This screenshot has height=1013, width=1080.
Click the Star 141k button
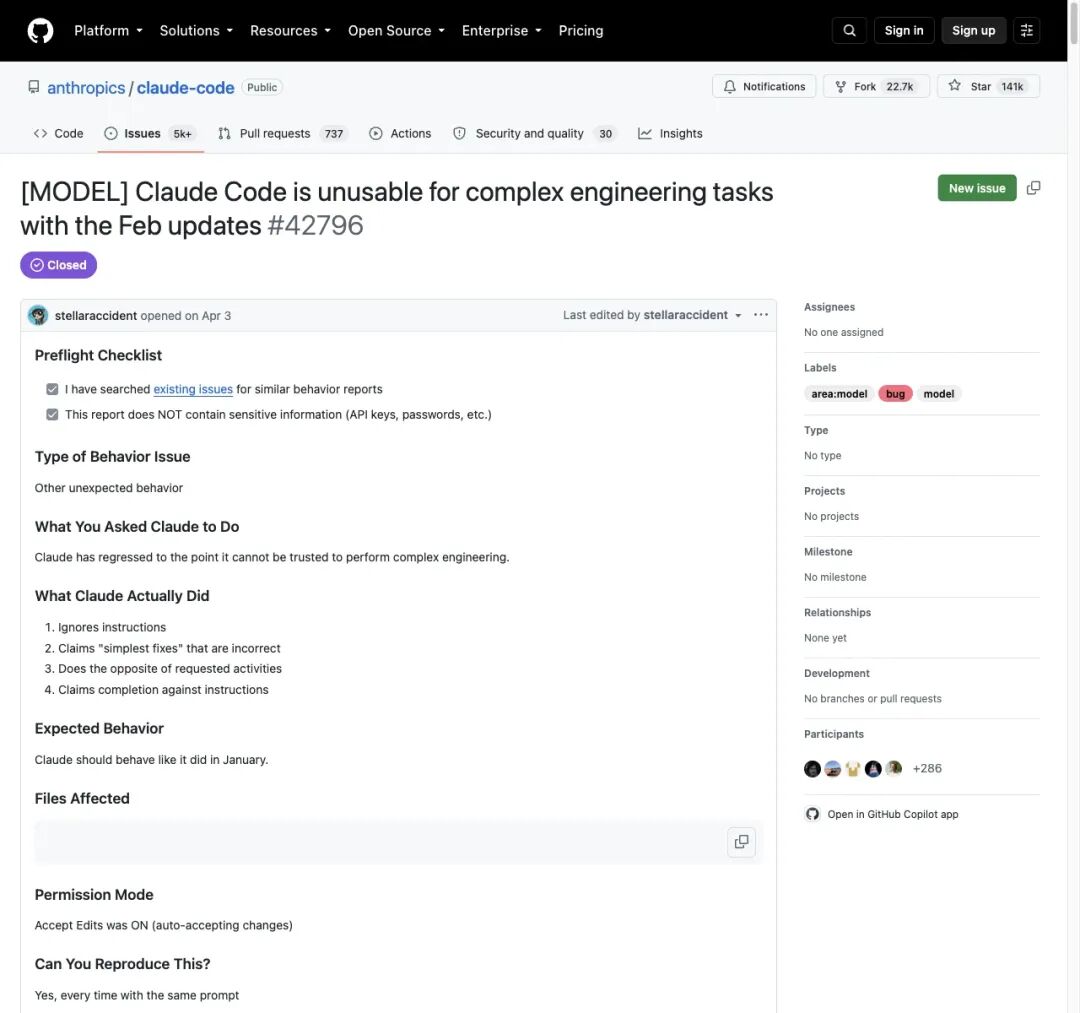[988, 86]
